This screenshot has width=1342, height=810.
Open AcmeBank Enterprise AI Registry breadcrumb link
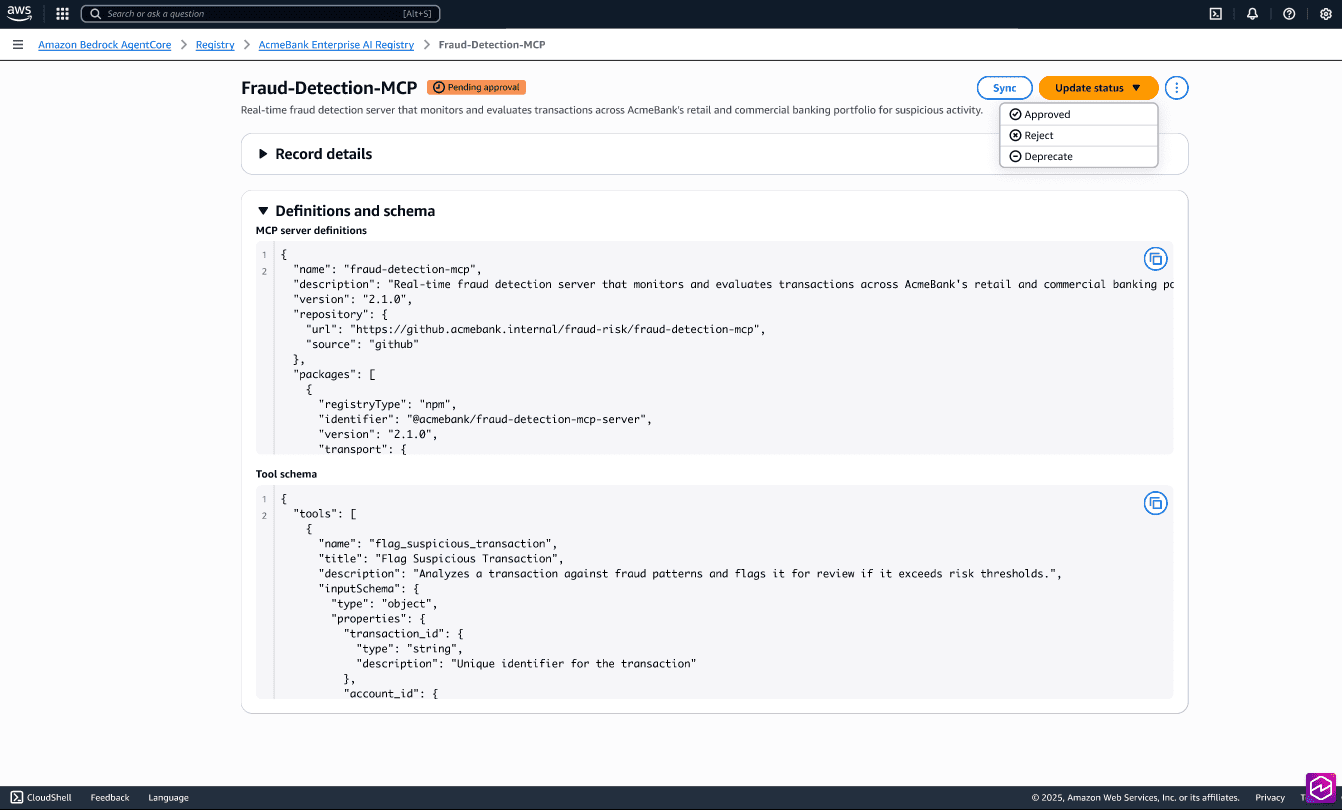coord(336,45)
